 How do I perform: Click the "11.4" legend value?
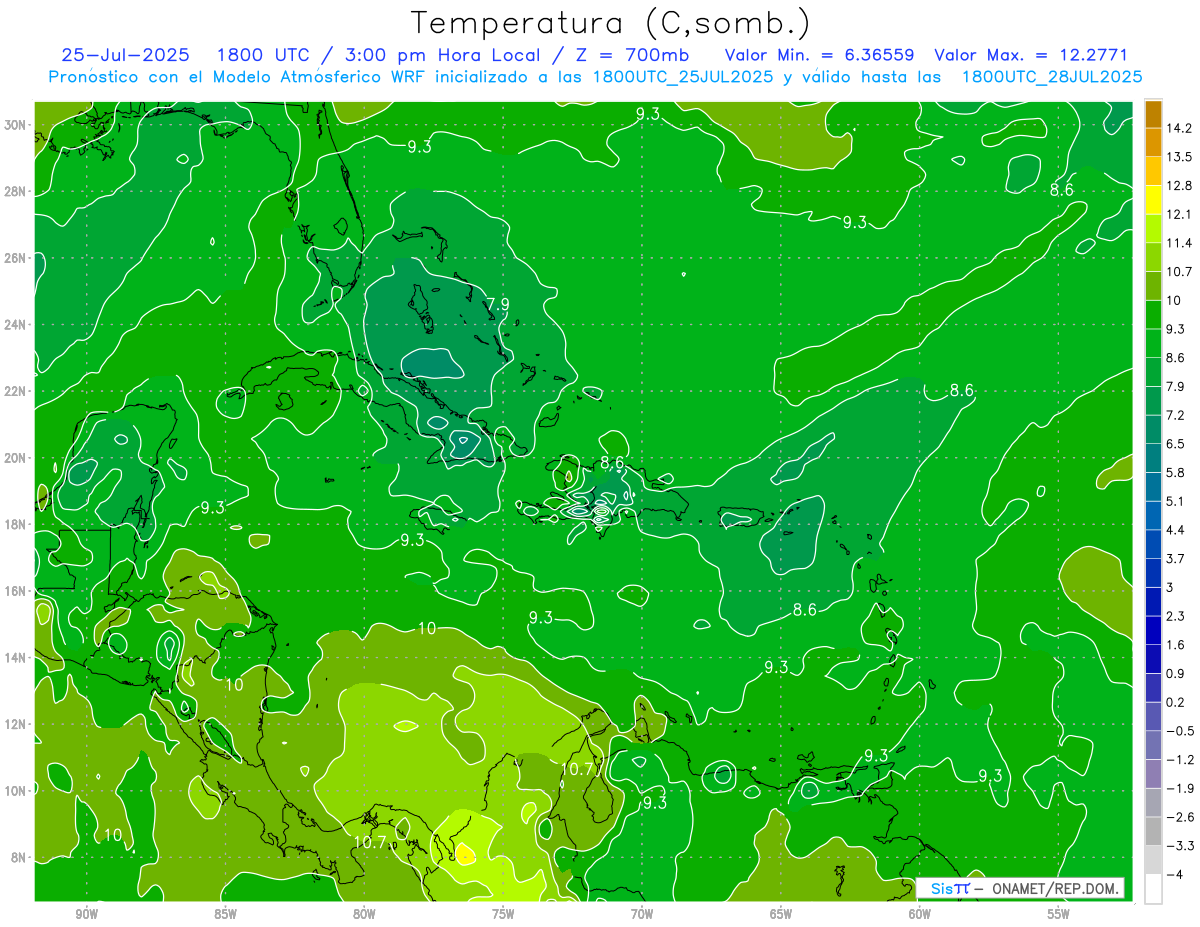pos(1178,243)
